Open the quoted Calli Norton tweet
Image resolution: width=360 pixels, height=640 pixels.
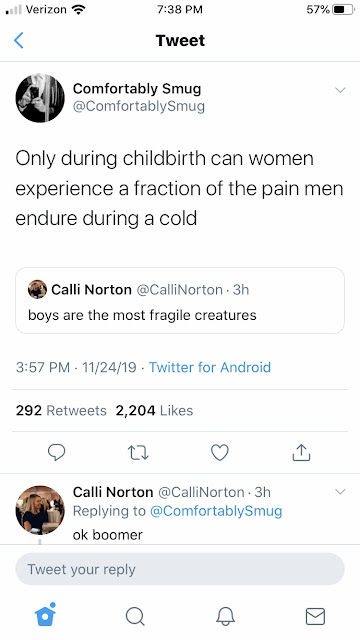click(x=180, y=301)
